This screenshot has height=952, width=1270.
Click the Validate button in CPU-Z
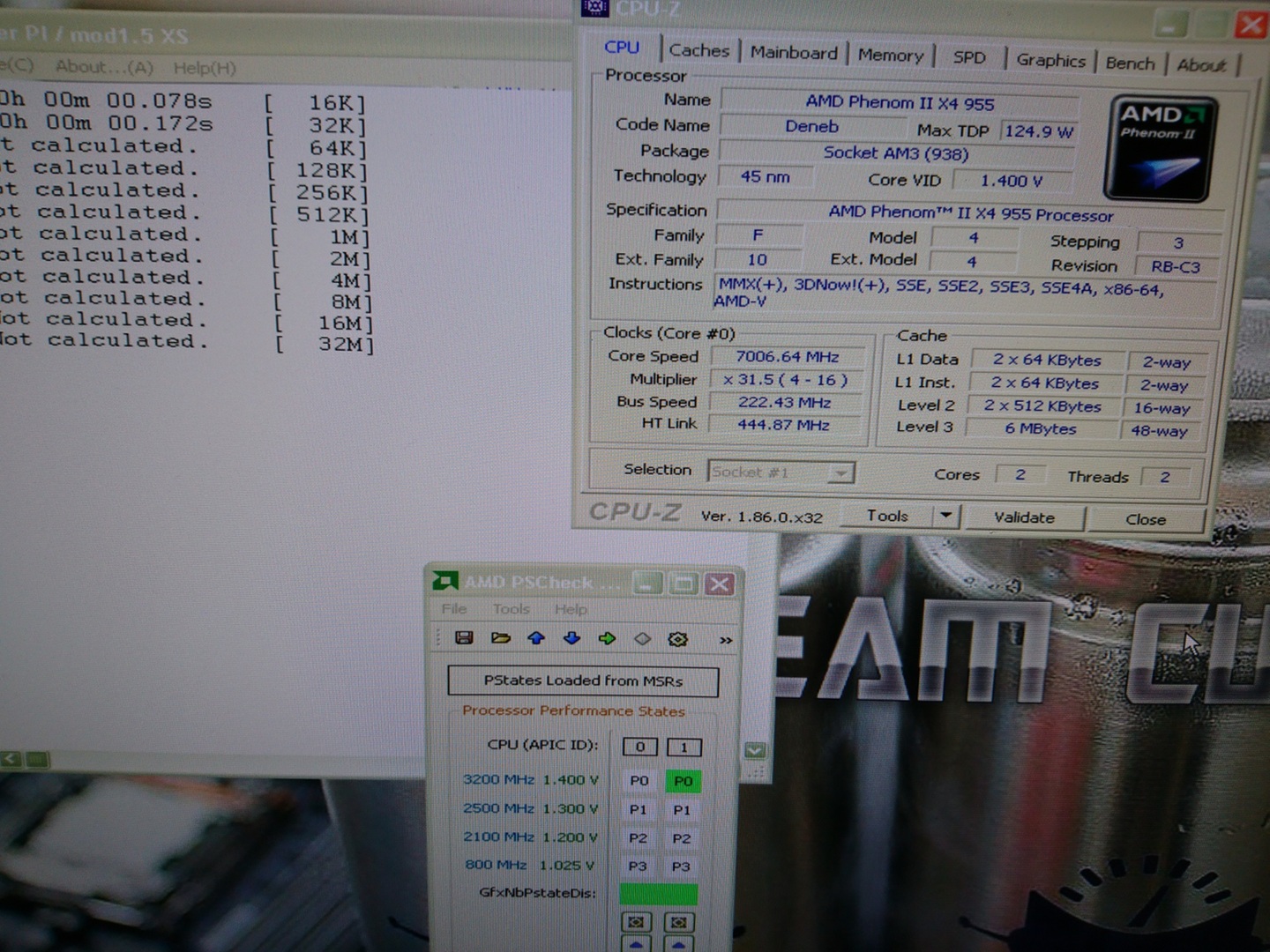[1024, 517]
